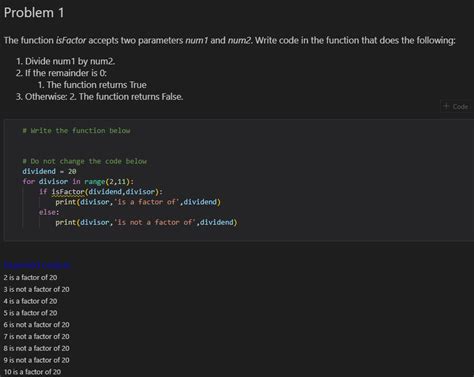
Task: Click output line '2 is a factor of 20'
Action: [30, 277]
